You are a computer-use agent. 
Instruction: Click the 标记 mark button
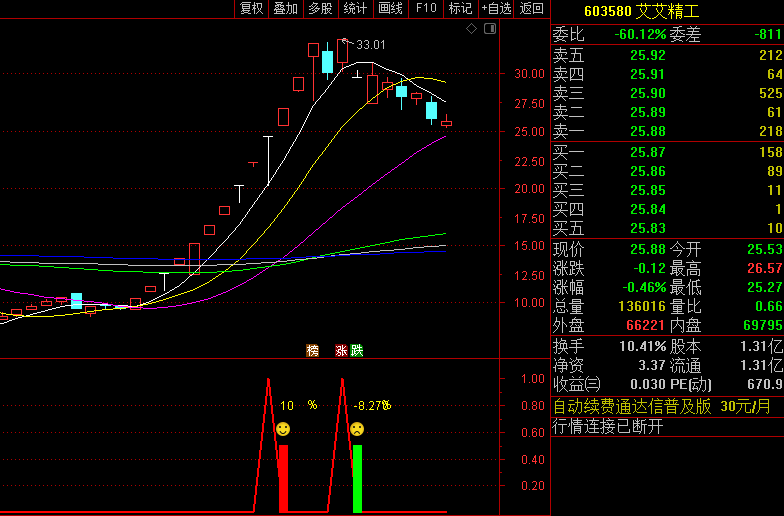coord(460,8)
